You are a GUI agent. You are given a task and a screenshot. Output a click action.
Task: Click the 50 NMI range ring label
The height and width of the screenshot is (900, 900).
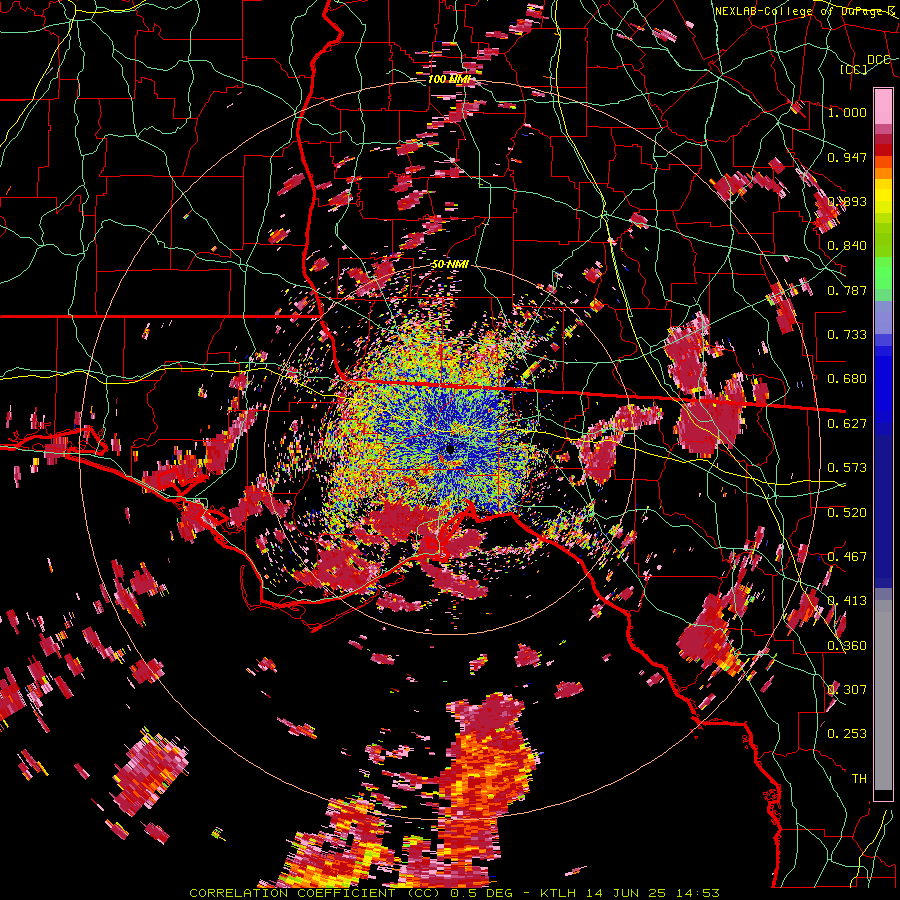click(450, 265)
